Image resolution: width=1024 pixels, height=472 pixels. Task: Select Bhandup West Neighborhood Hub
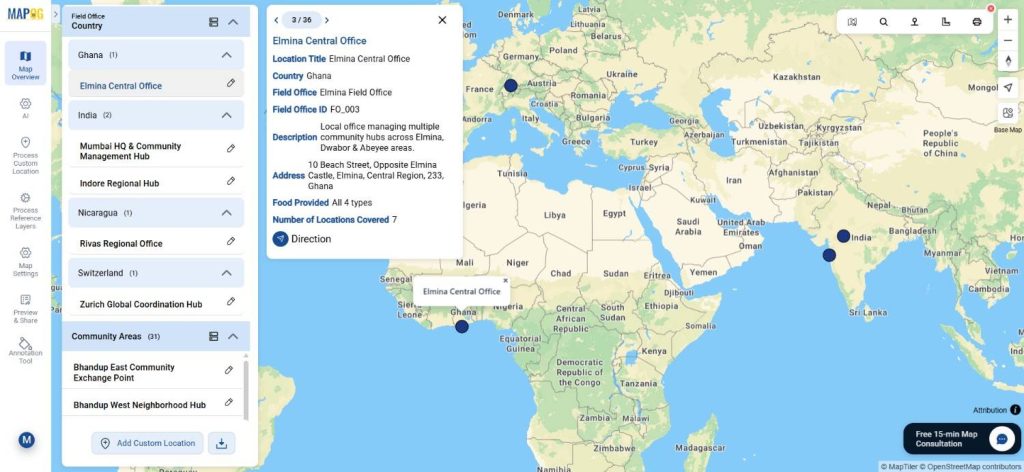(140, 405)
